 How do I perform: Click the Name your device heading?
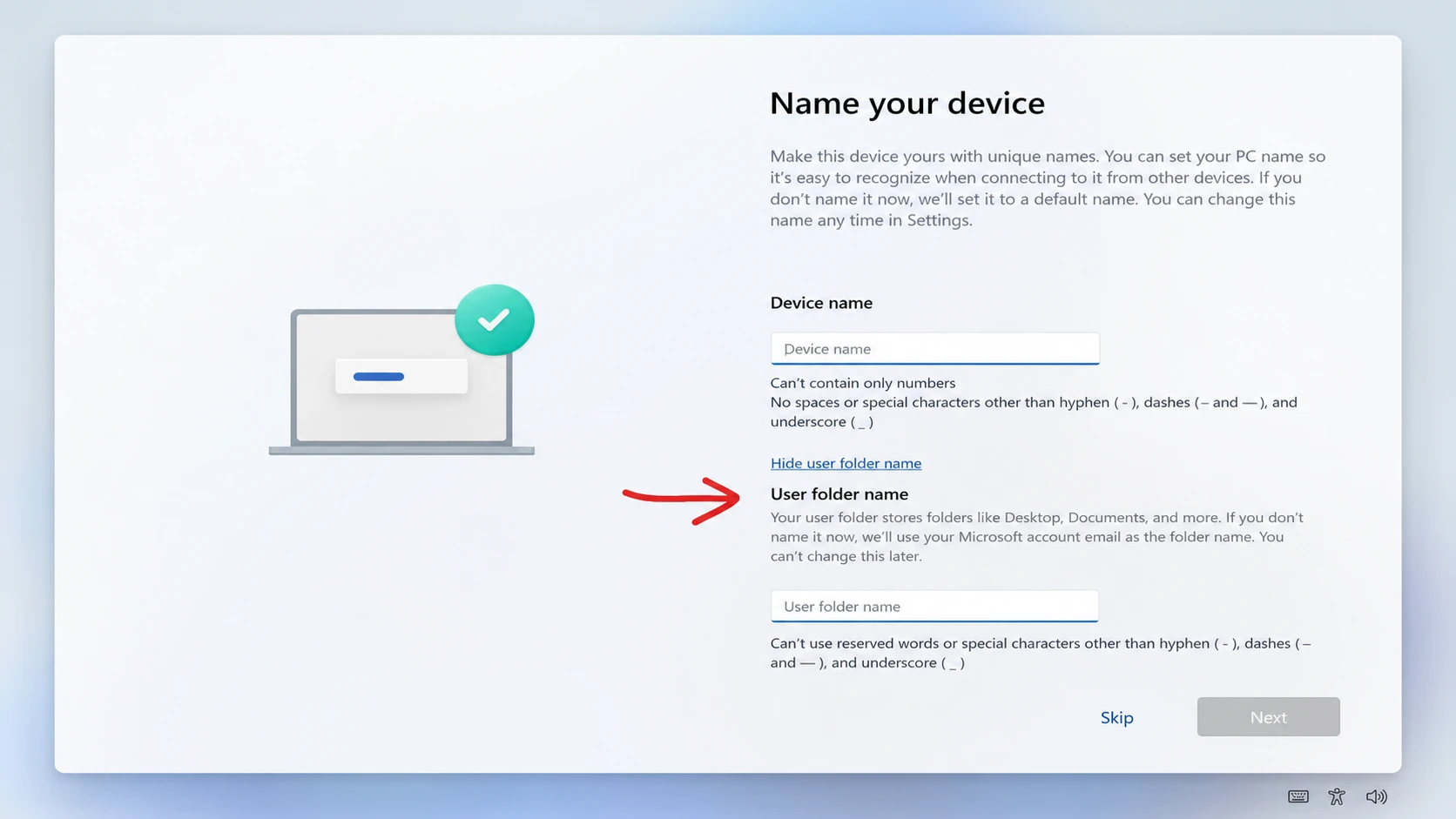coord(907,104)
